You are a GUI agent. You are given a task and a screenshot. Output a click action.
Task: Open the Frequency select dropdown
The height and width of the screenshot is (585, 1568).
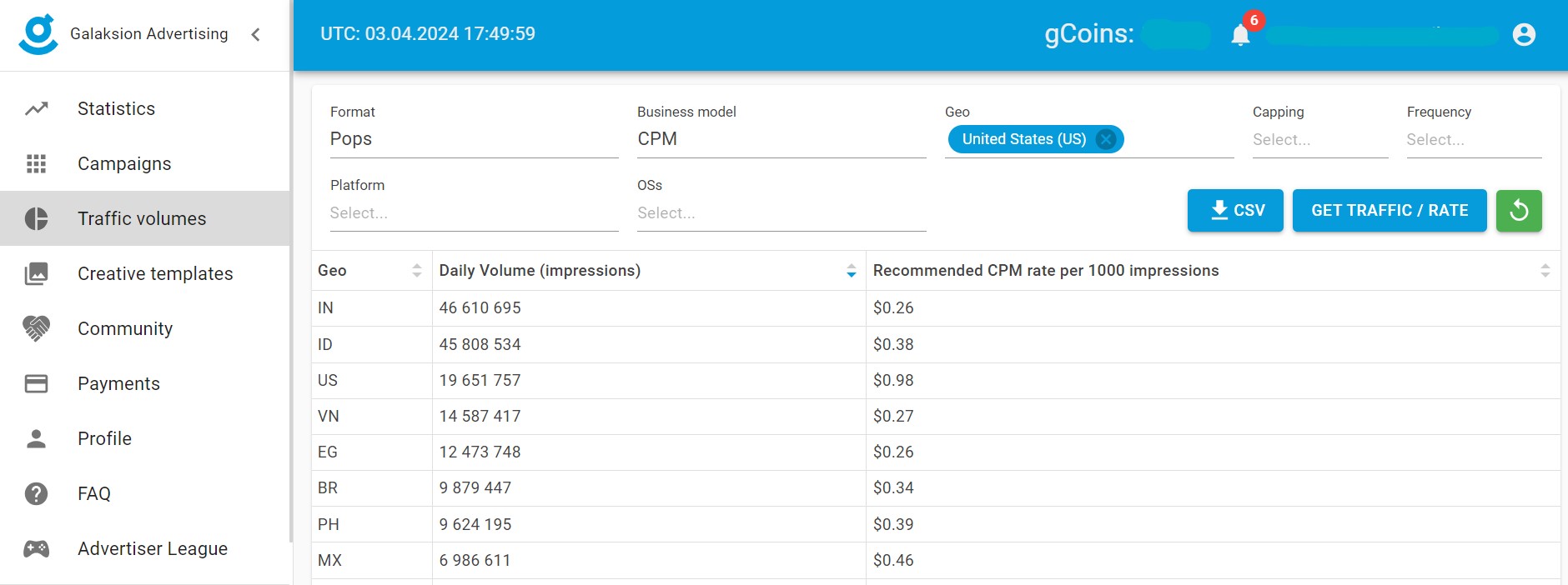click(x=1474, y=139)
